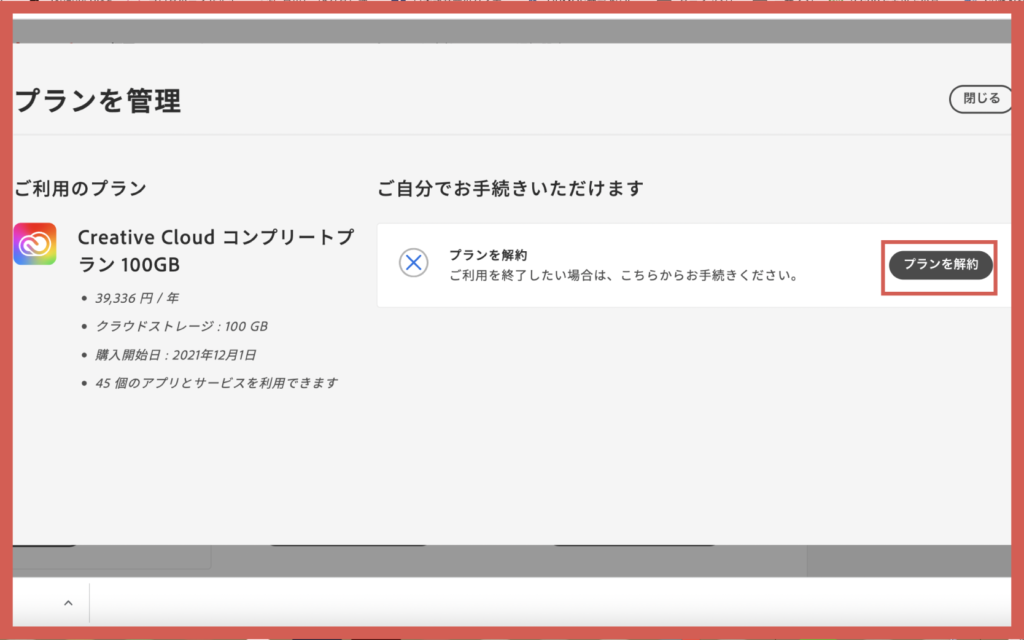Viewport: 1024px width, 640px height.
Task: Click the ご自分でお手続きいただけます heading
Action: 511,189
